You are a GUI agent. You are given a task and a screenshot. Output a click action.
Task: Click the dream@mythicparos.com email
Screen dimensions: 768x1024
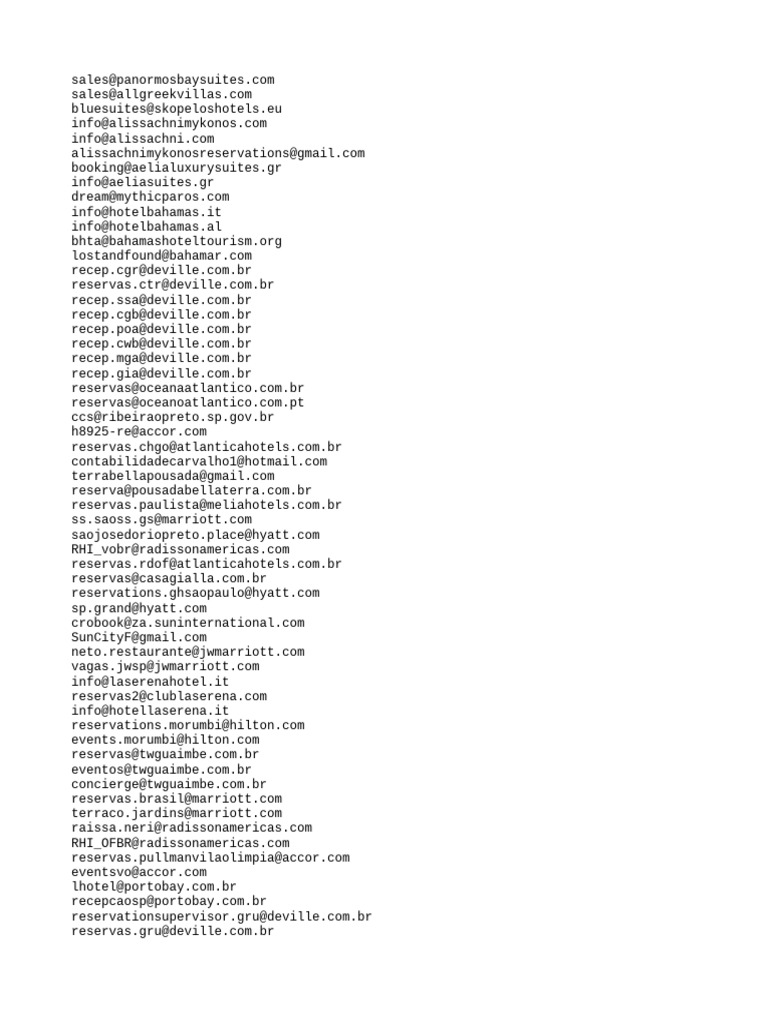pyautogui.click(x=150, y=197)
